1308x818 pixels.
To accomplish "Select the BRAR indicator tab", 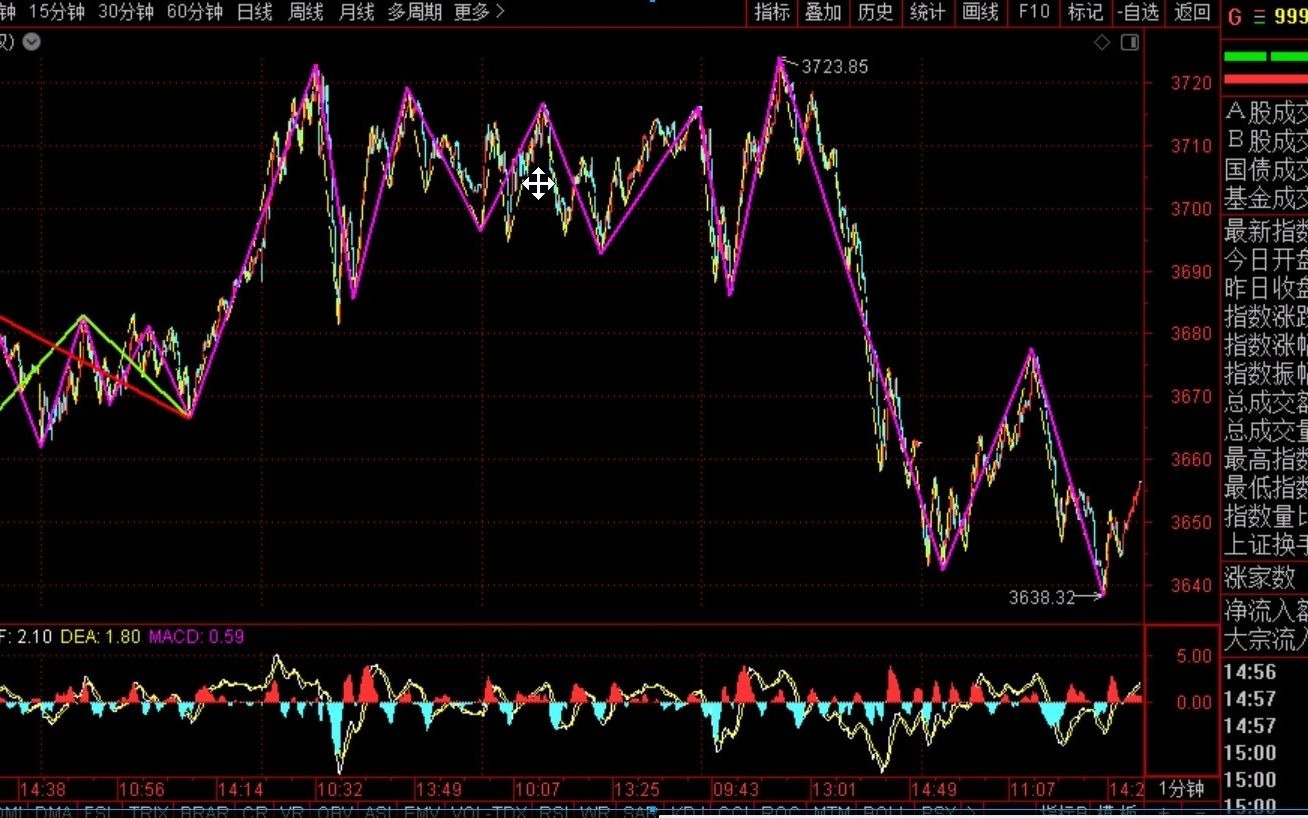I will tap(204, 811).
